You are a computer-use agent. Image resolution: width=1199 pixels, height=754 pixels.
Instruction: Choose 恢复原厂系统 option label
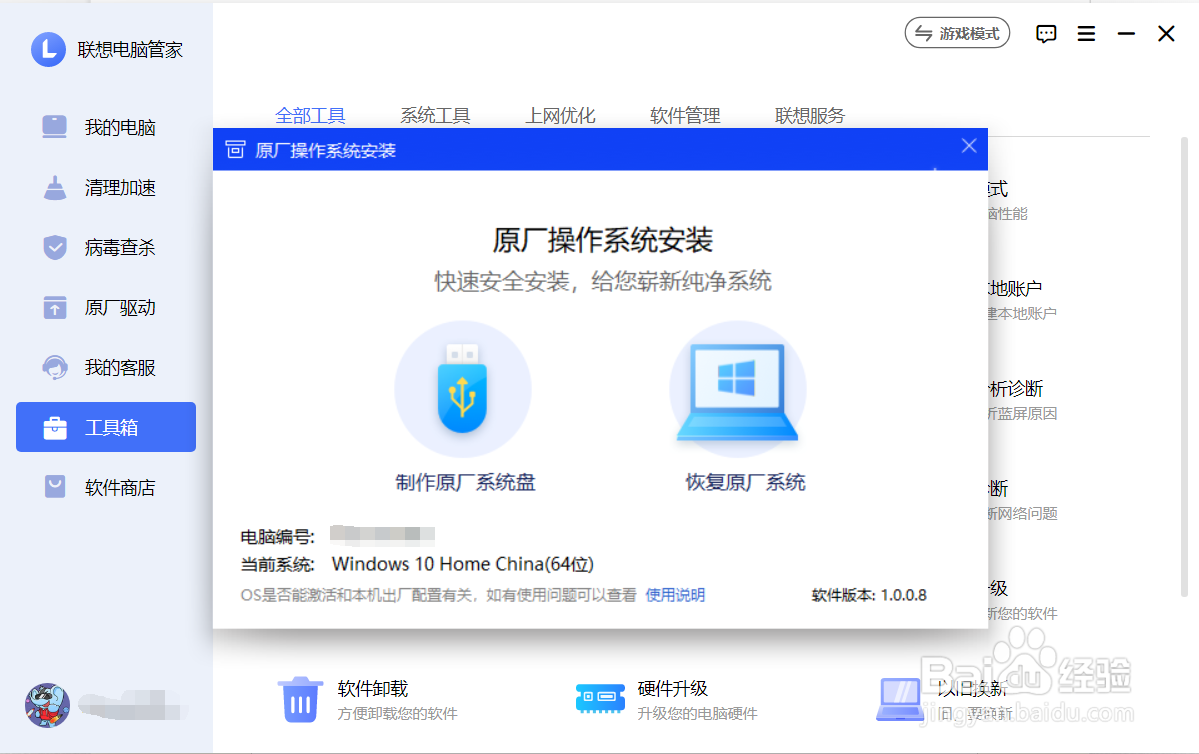point(746,483)
